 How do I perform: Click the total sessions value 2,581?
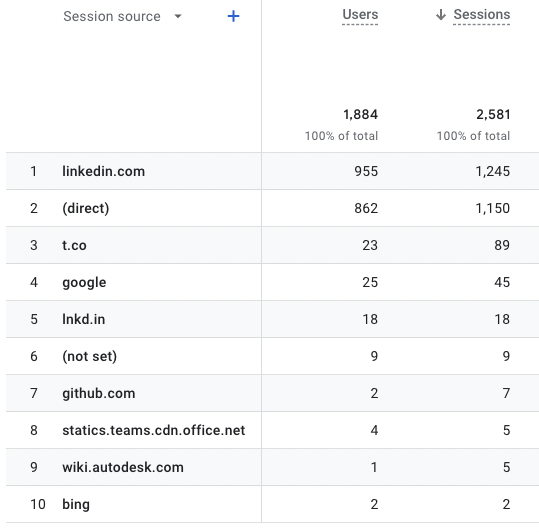493,114
